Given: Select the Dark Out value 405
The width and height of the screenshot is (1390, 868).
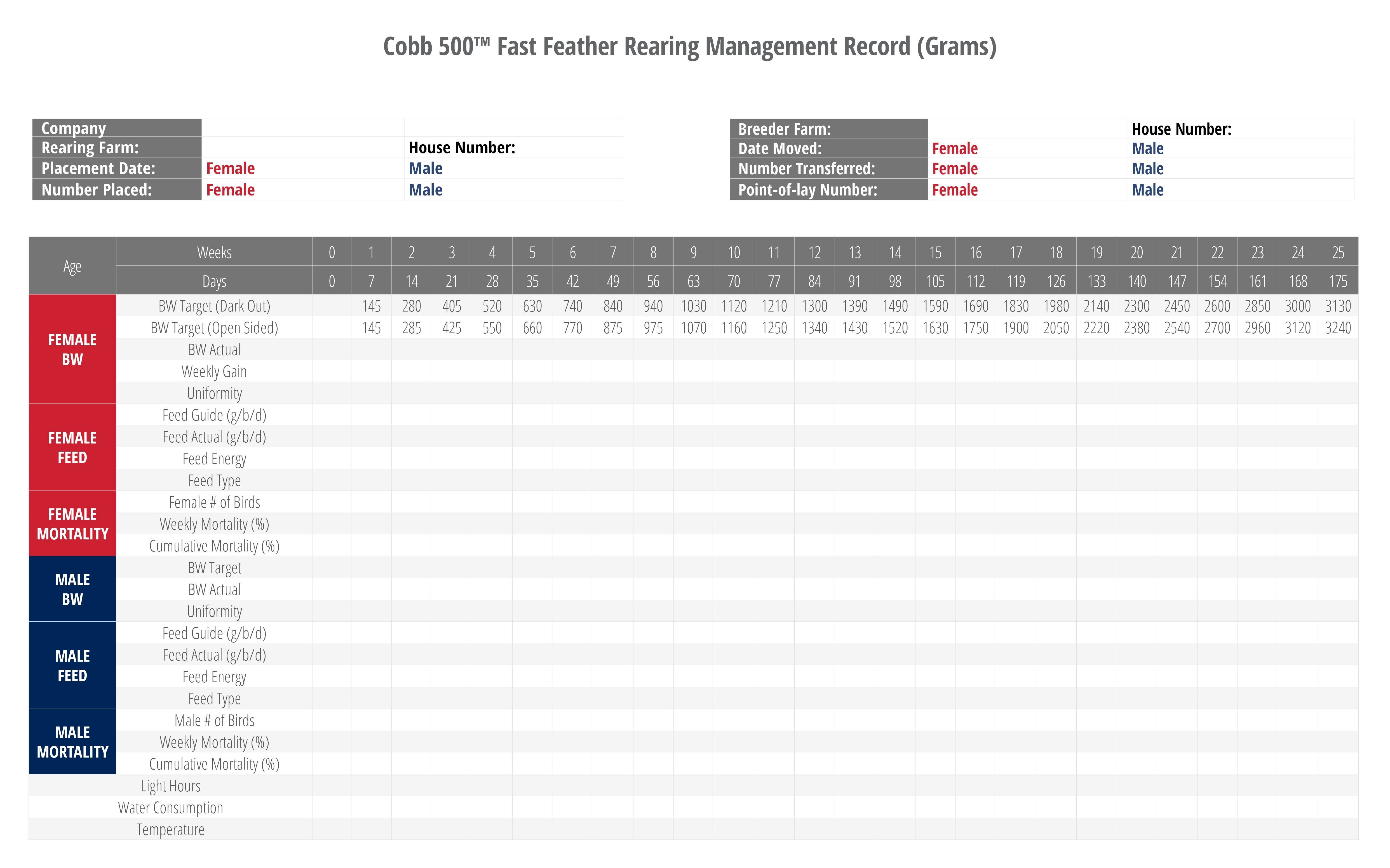Looking at the screenshot, I should pyautogui.click(x=452, y=306).
